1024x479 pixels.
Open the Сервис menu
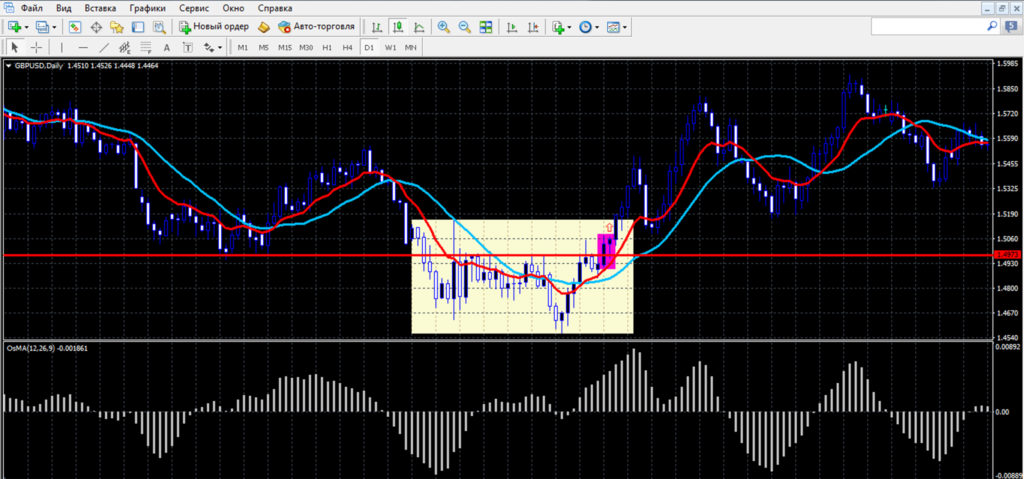[193, 8]
